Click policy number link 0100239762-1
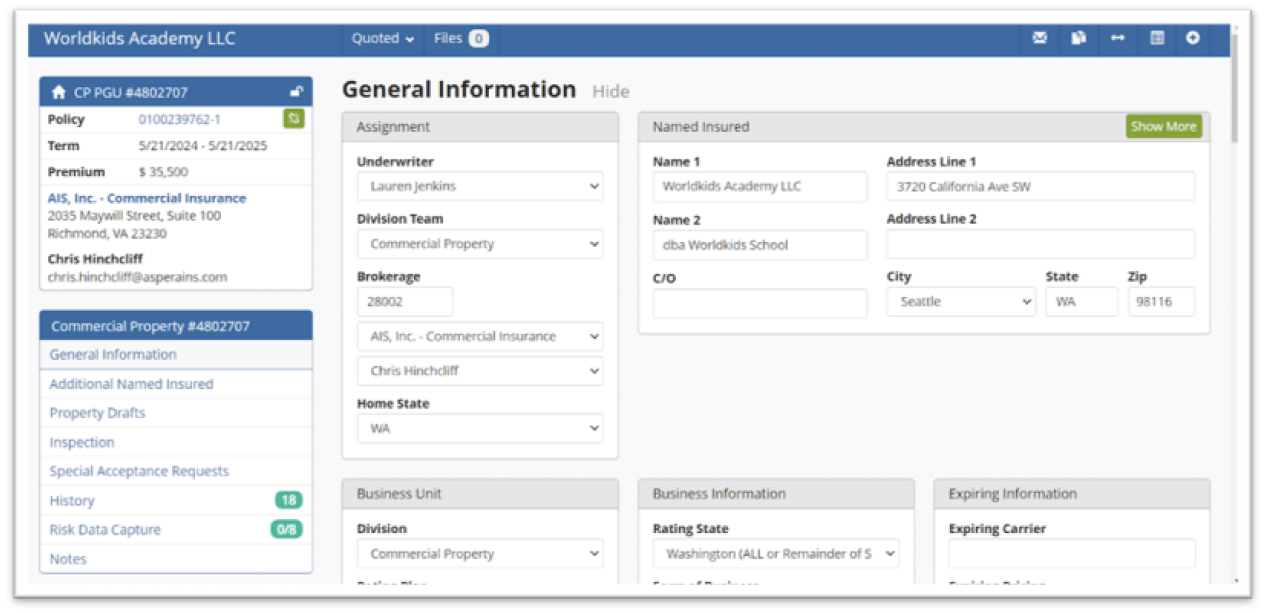 coord(180,119)
